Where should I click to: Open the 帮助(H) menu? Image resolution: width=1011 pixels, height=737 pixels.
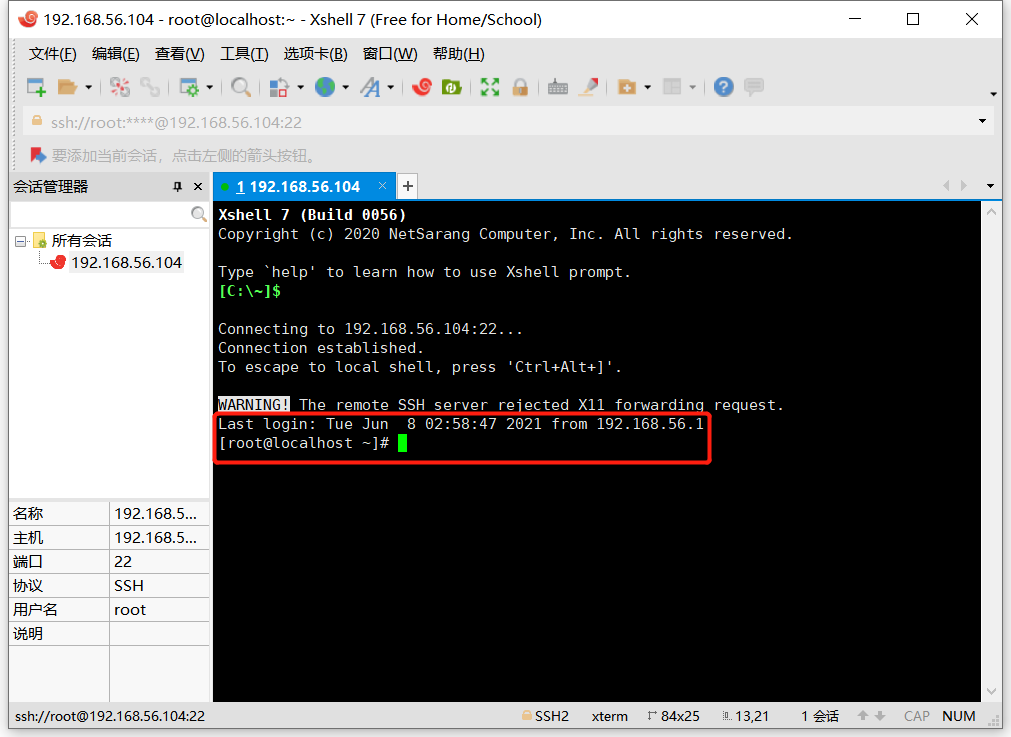(x=458, y=54)
